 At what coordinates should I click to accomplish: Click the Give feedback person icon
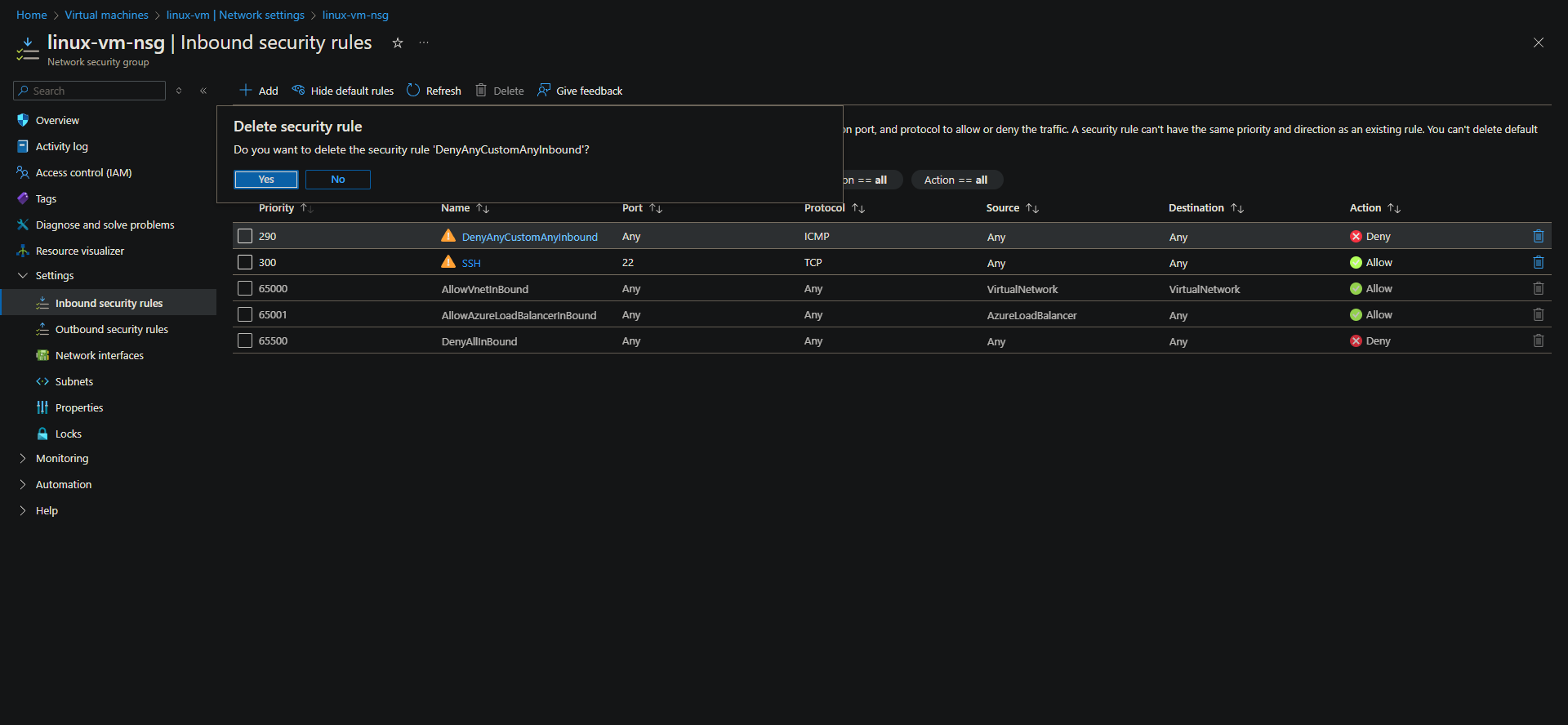pyautogui.click(x=544, y=91)
